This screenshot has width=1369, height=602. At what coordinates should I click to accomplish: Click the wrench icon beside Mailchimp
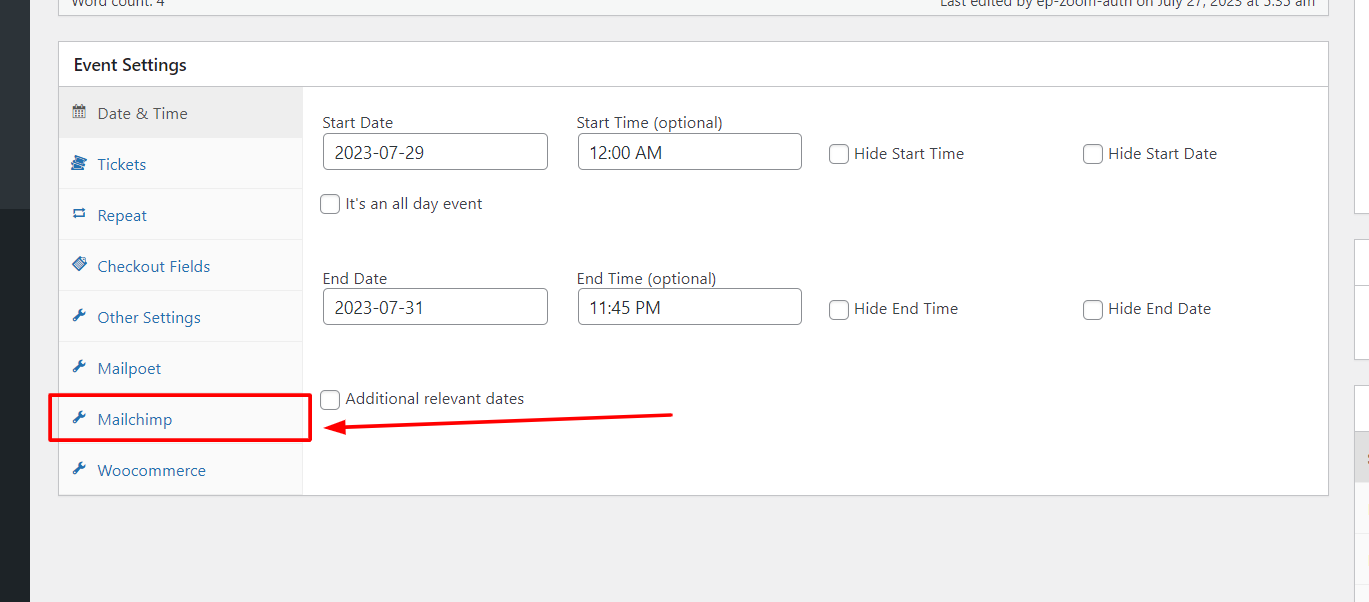pyautogui.click(x=79, y=418)
